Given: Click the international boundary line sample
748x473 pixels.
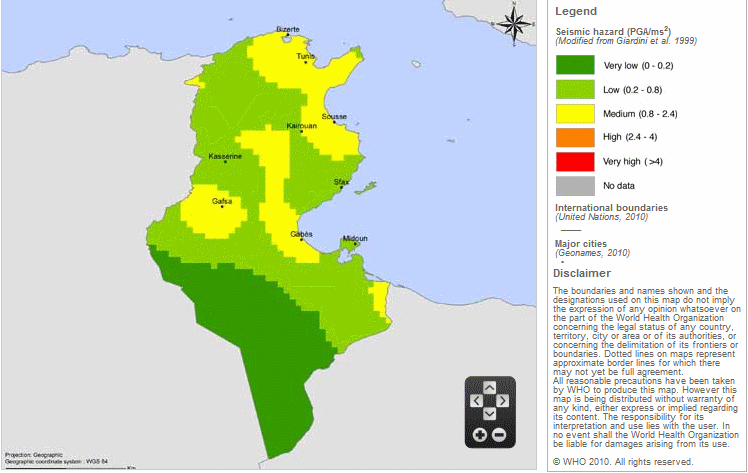Looking at the screenshot, I should 571,230.
